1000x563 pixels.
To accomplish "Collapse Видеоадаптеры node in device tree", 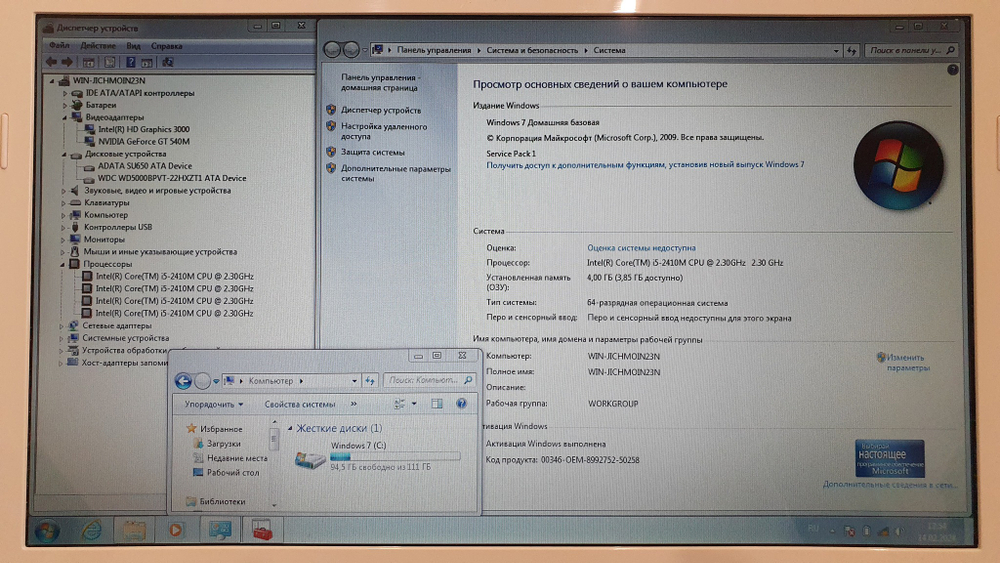I will pos(65,117).
